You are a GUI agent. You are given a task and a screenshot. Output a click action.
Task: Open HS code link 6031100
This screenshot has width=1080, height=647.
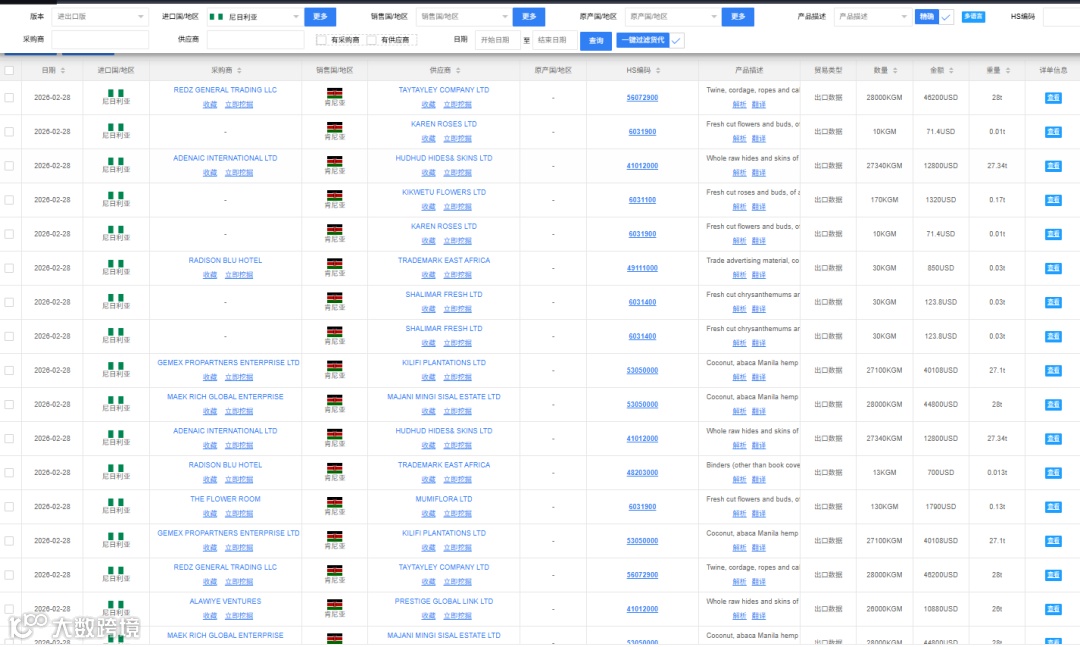tap(642, 200)
